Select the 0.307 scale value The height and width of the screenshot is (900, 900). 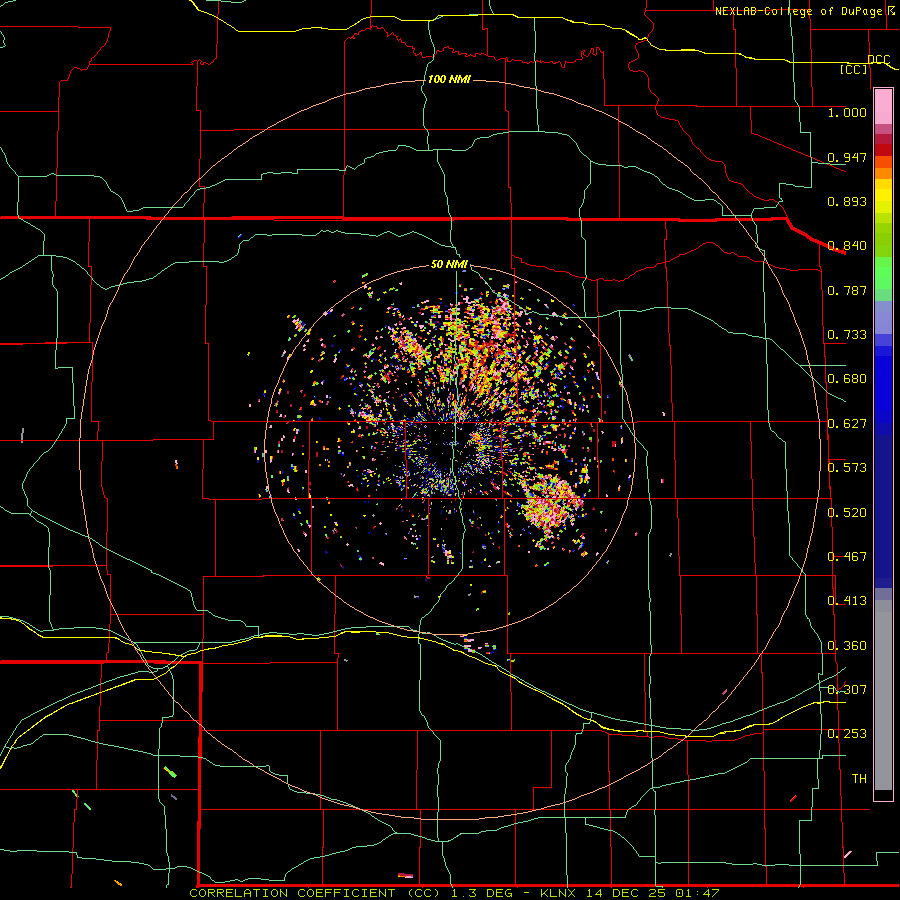[847, 690]
